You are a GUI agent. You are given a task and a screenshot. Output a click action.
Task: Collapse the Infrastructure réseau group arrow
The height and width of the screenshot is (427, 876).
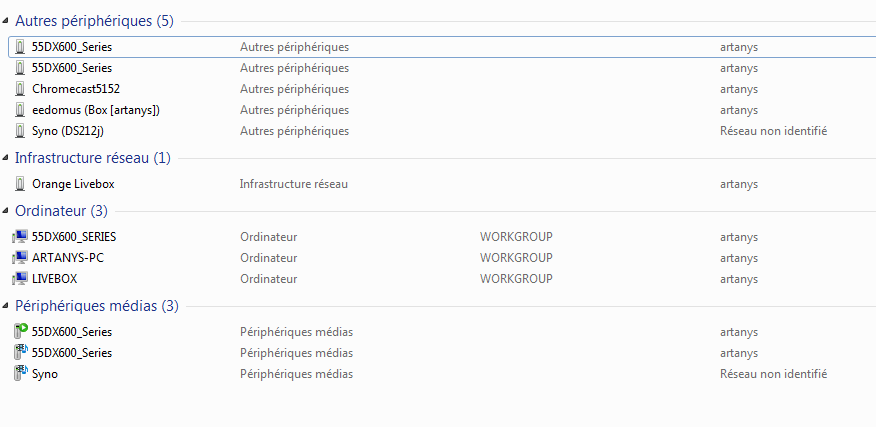[6, 158]
